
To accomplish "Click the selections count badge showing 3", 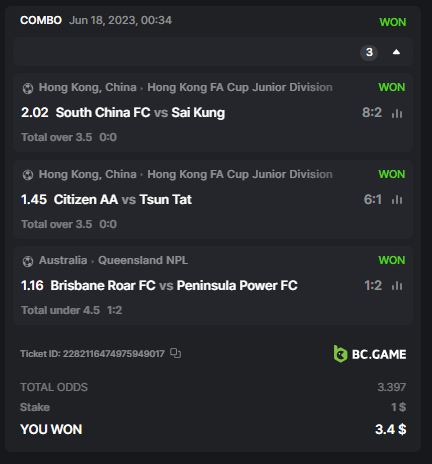I will (x=369, y=52).
